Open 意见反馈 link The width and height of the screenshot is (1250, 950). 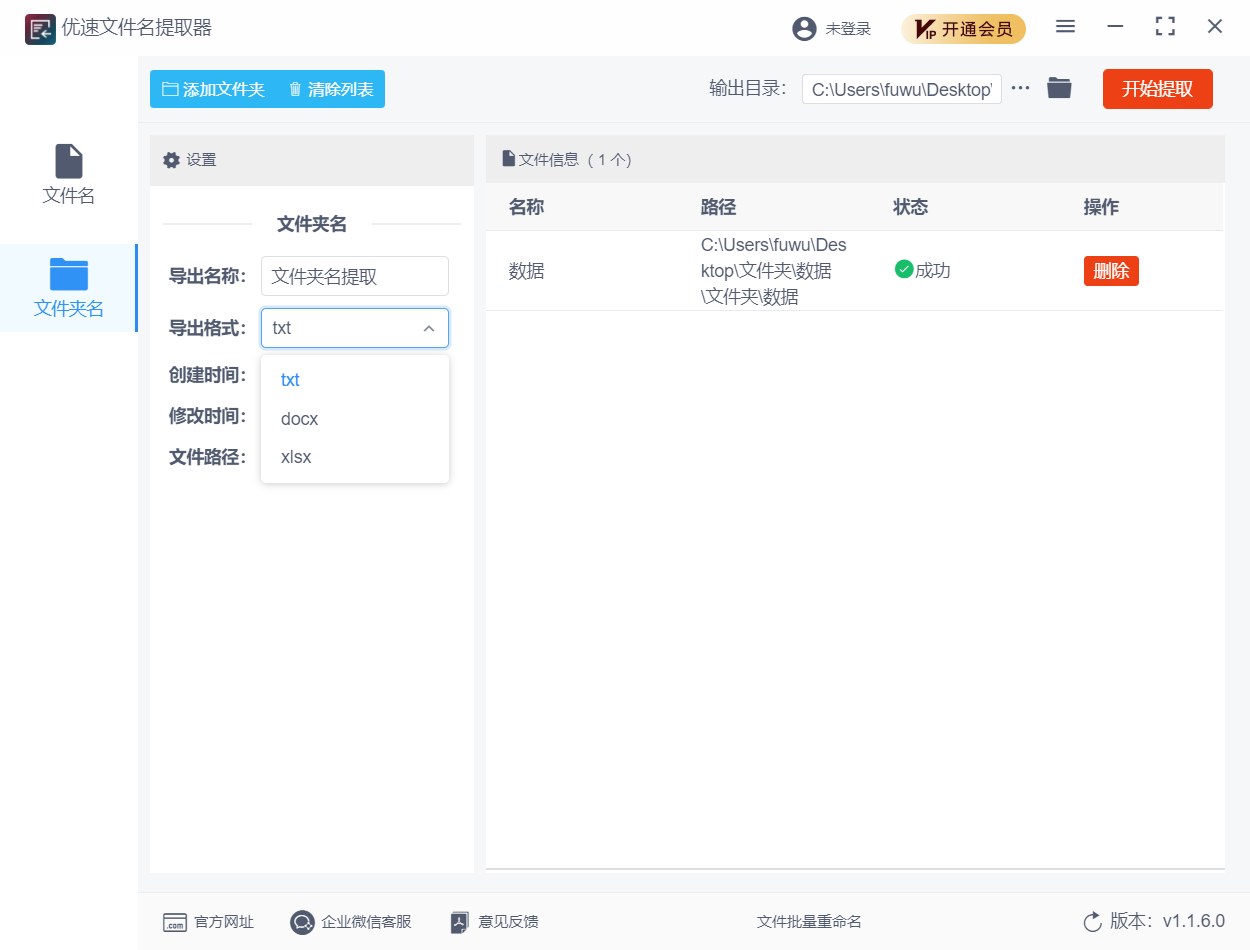tap(494, 922)
